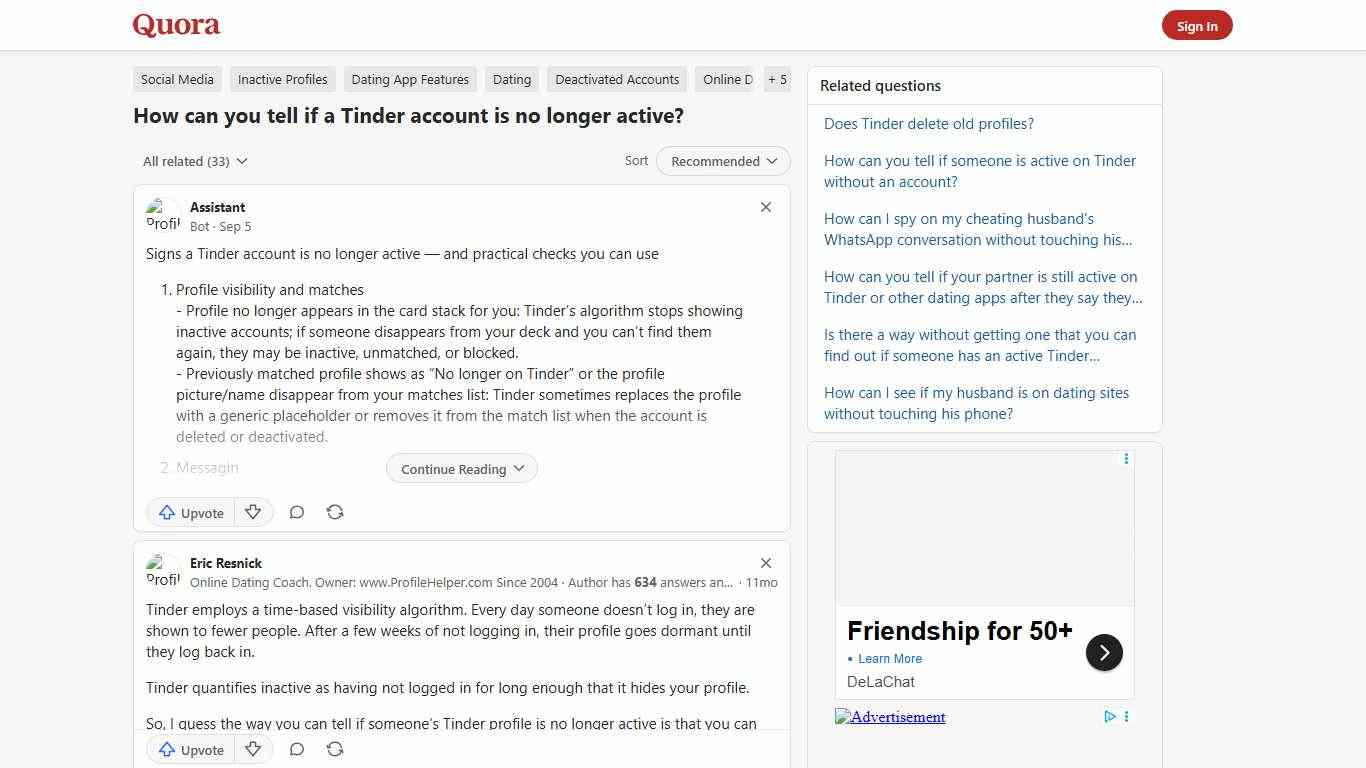Select the Dating App Features topic
The height and width of the screenshot is (768, 1366).
click(410, 79)
